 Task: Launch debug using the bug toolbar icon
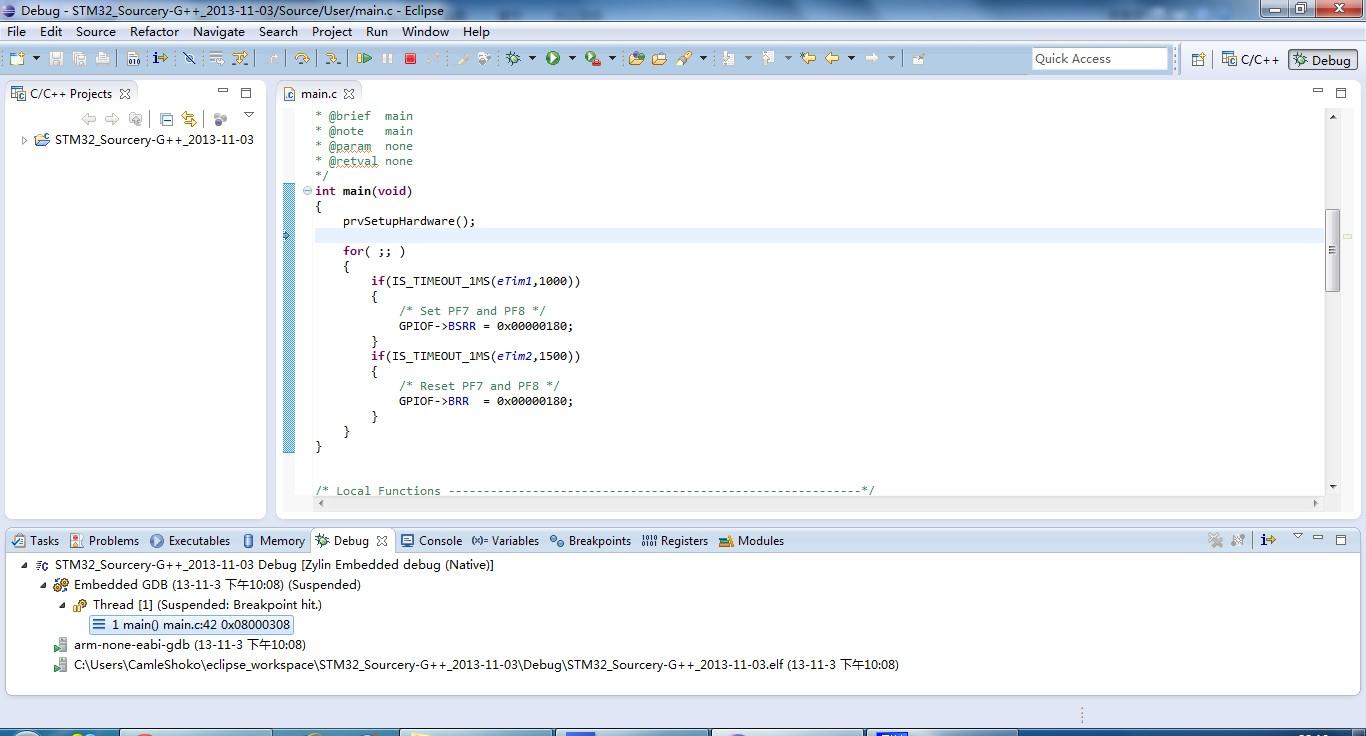click(513, 58)
